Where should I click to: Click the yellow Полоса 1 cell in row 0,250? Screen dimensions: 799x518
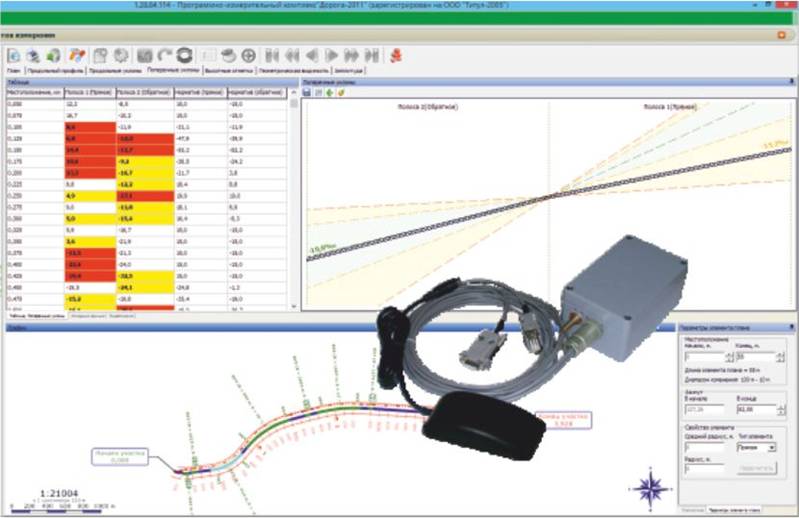pyautogui.click(x=90, y=196)
